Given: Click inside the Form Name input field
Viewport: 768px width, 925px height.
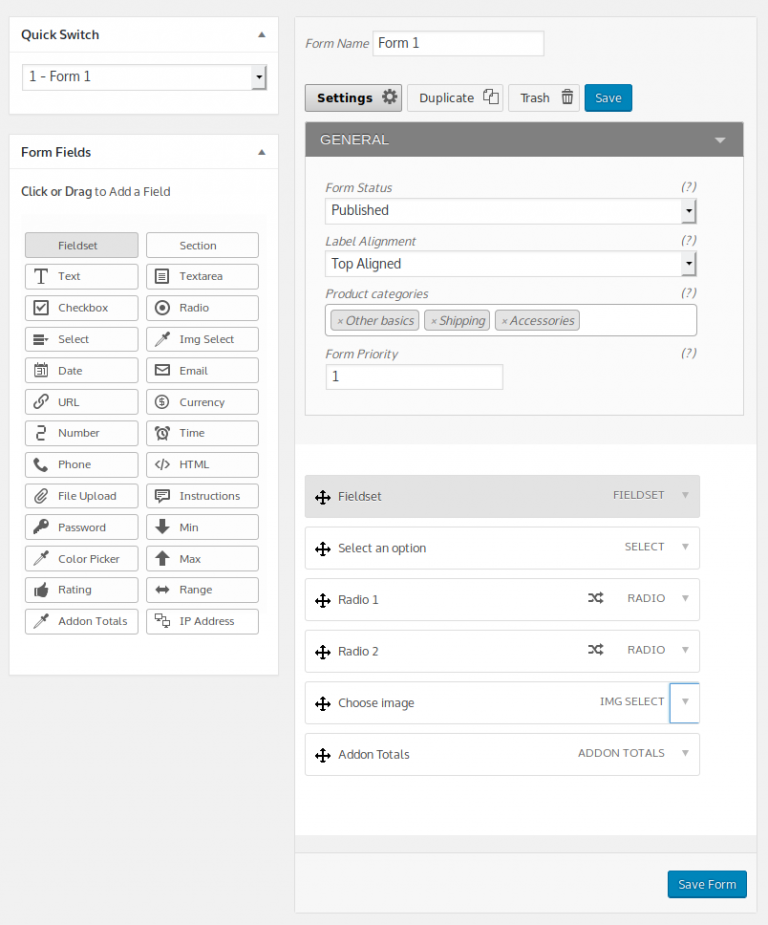Looking at the screenshot, I should [x=458, y=43].
